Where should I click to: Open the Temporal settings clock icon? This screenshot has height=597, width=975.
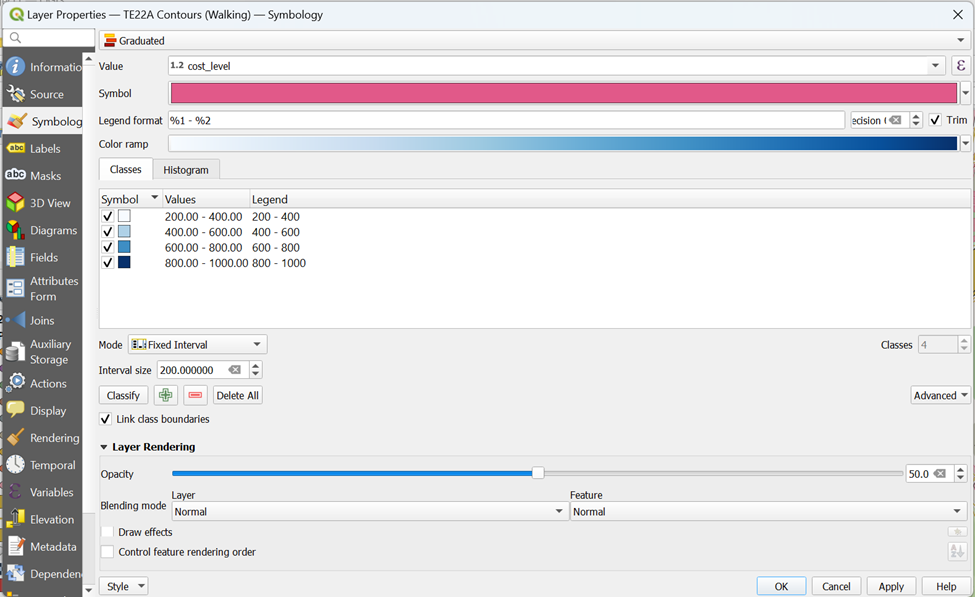pyautogui.click(x=15, y=465)
